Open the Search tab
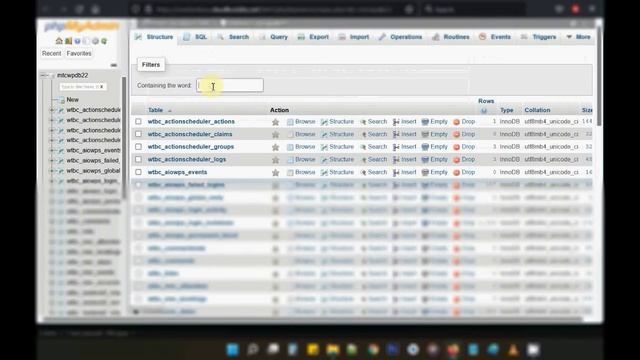This screenshot has height=360, width=640. (x=233, y=37)
